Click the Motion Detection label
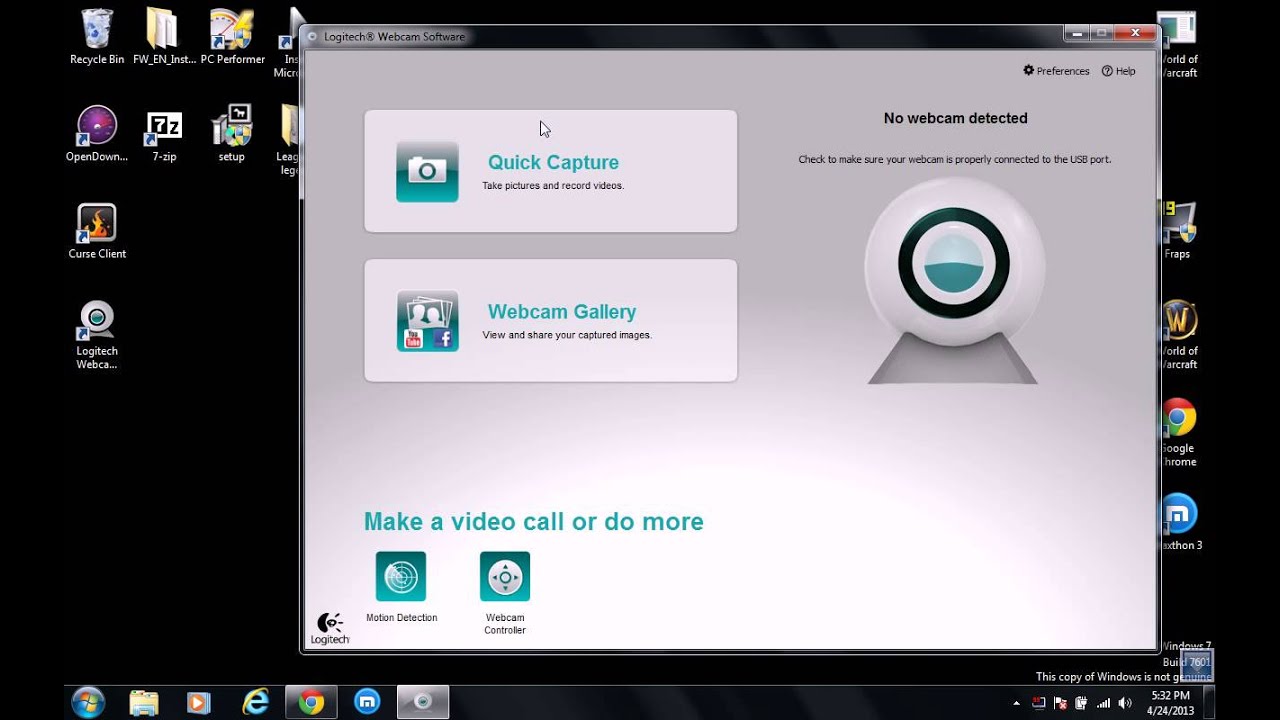1280x720 pixels. coord(401,618)
